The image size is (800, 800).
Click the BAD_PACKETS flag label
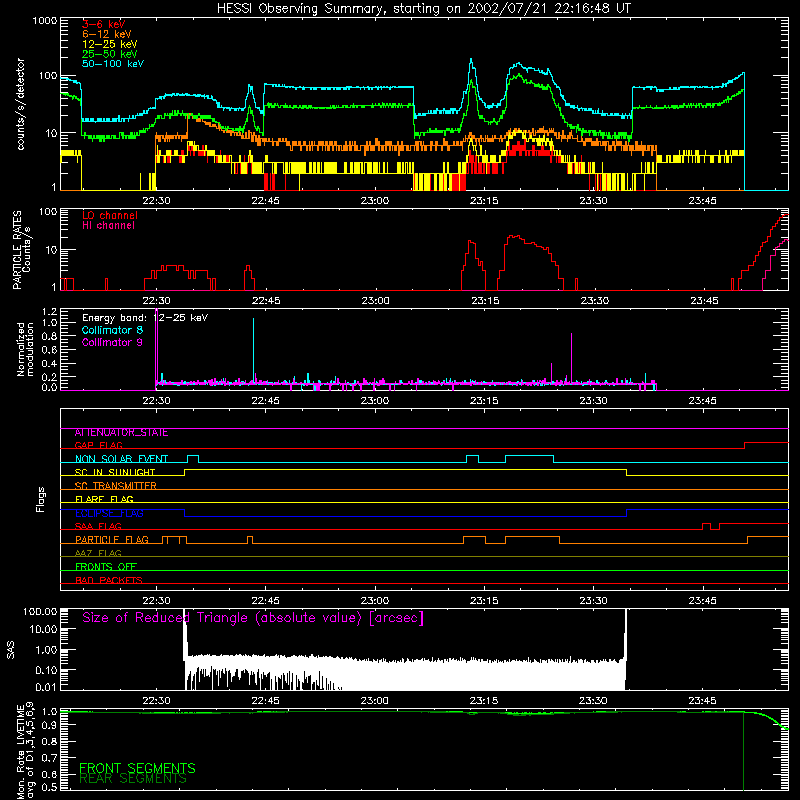pos(109,581)
